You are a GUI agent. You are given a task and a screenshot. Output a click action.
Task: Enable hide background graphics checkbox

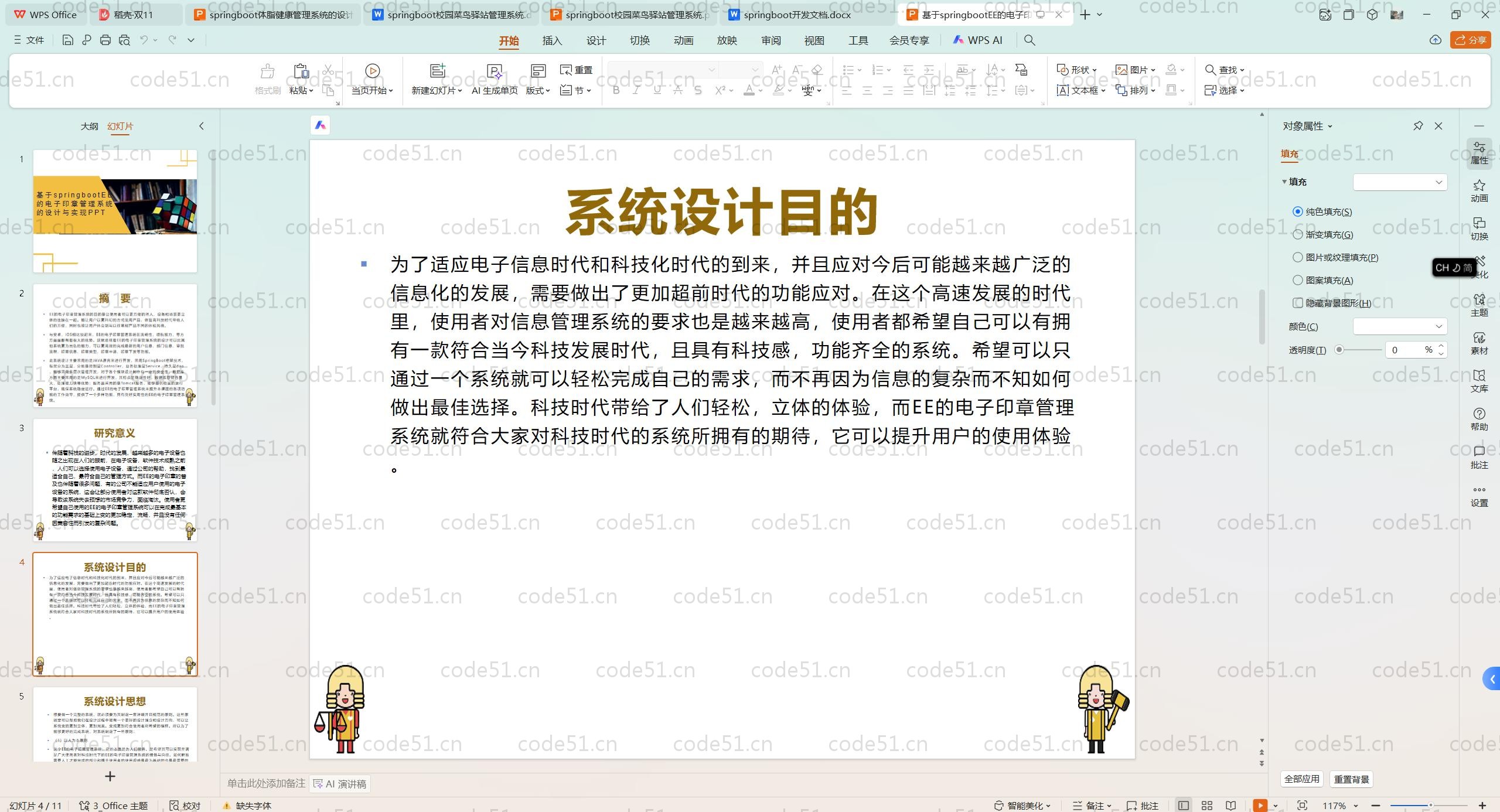click(1298, 303)
